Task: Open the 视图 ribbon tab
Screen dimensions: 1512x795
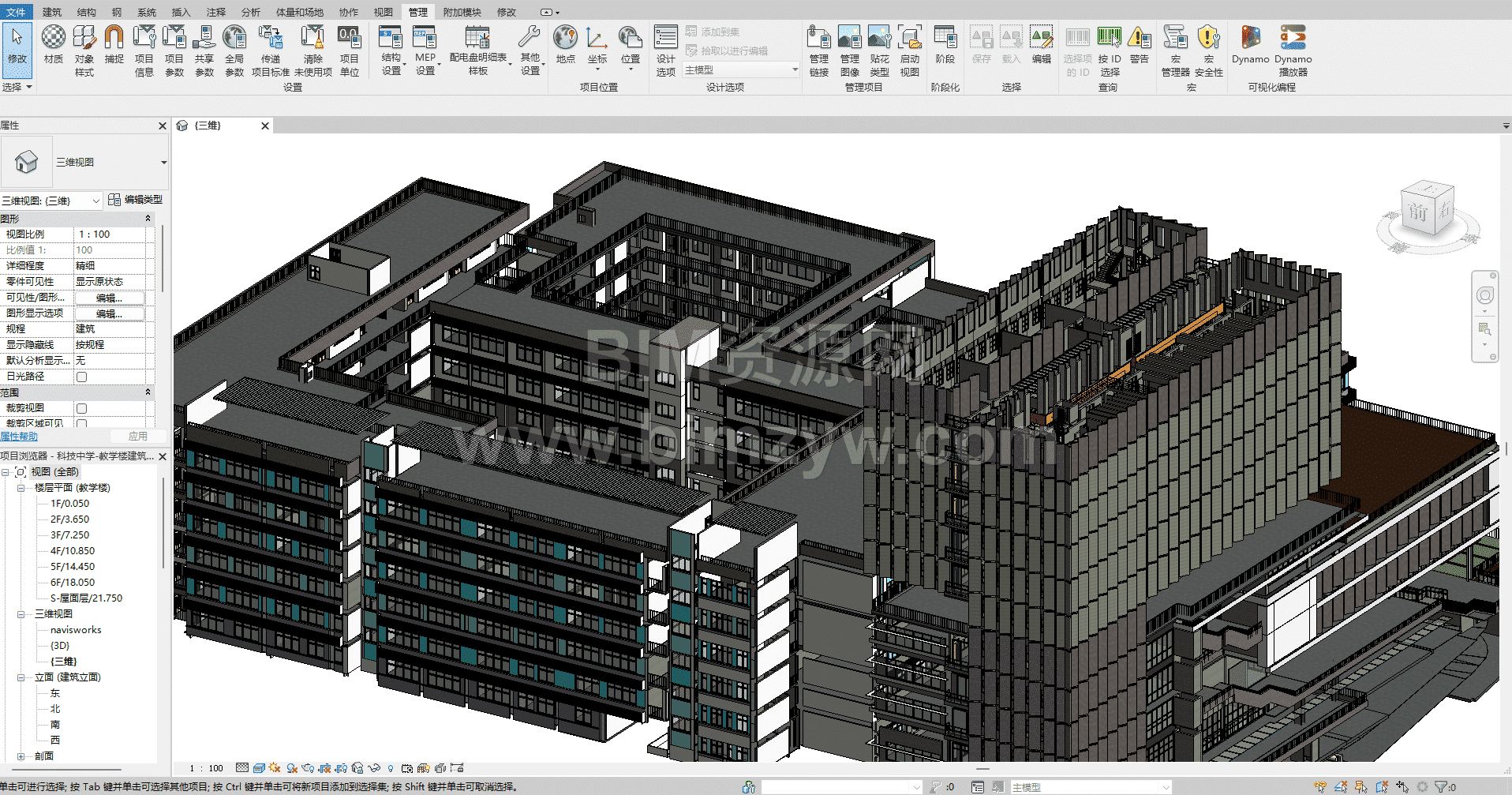Action: 383,12
